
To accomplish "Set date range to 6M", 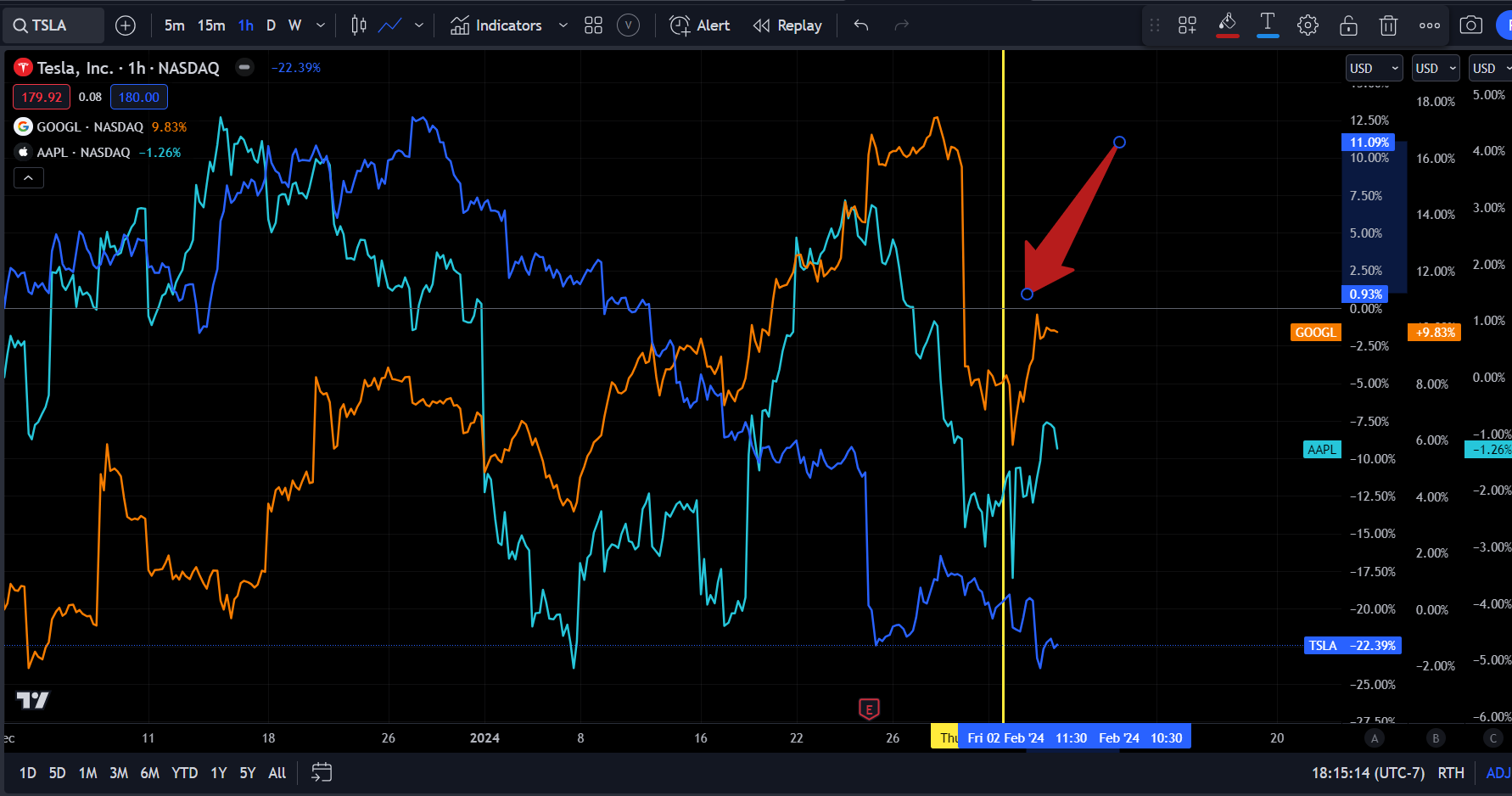I will pos(150,772).
